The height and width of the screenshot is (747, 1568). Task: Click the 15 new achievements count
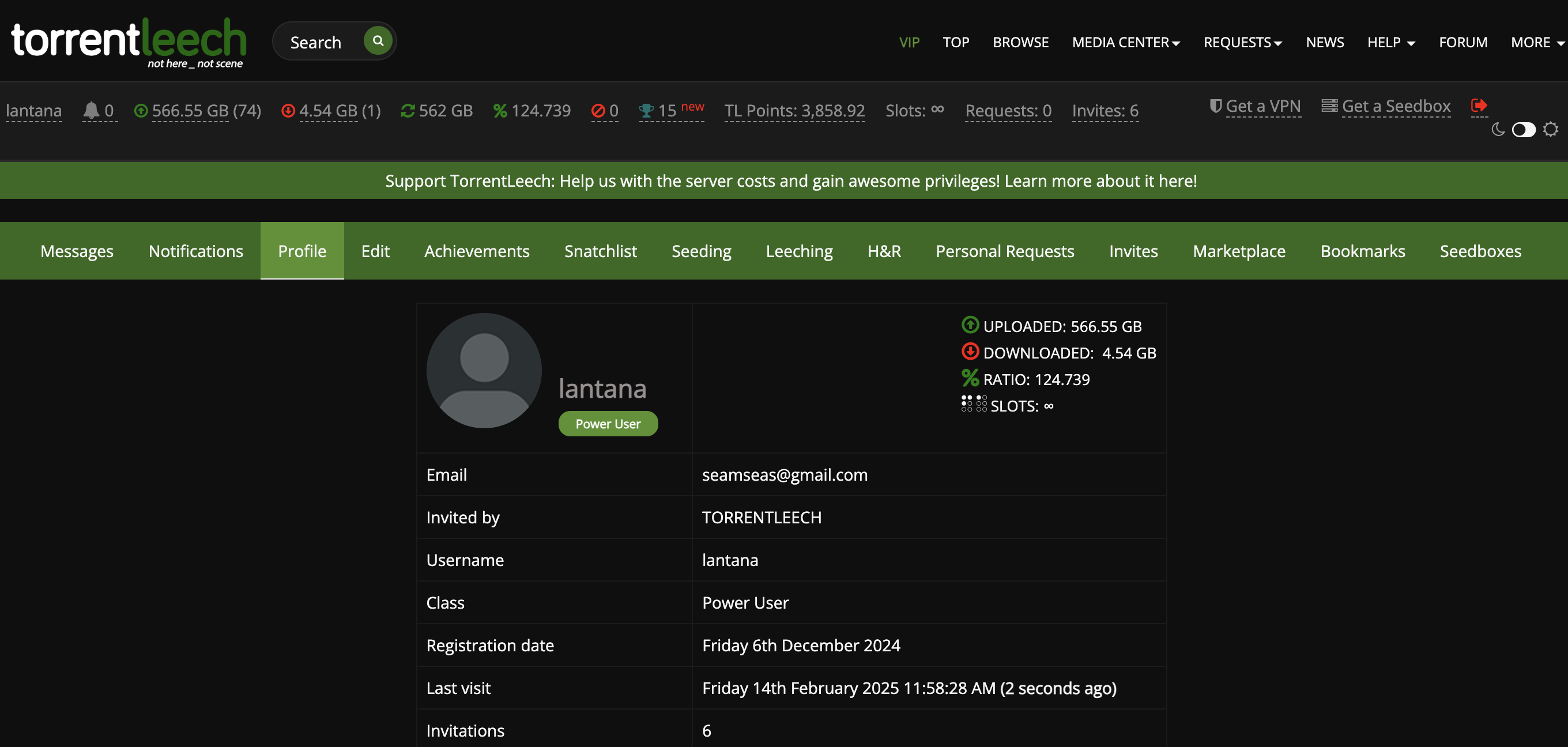(x=680, y=110)
